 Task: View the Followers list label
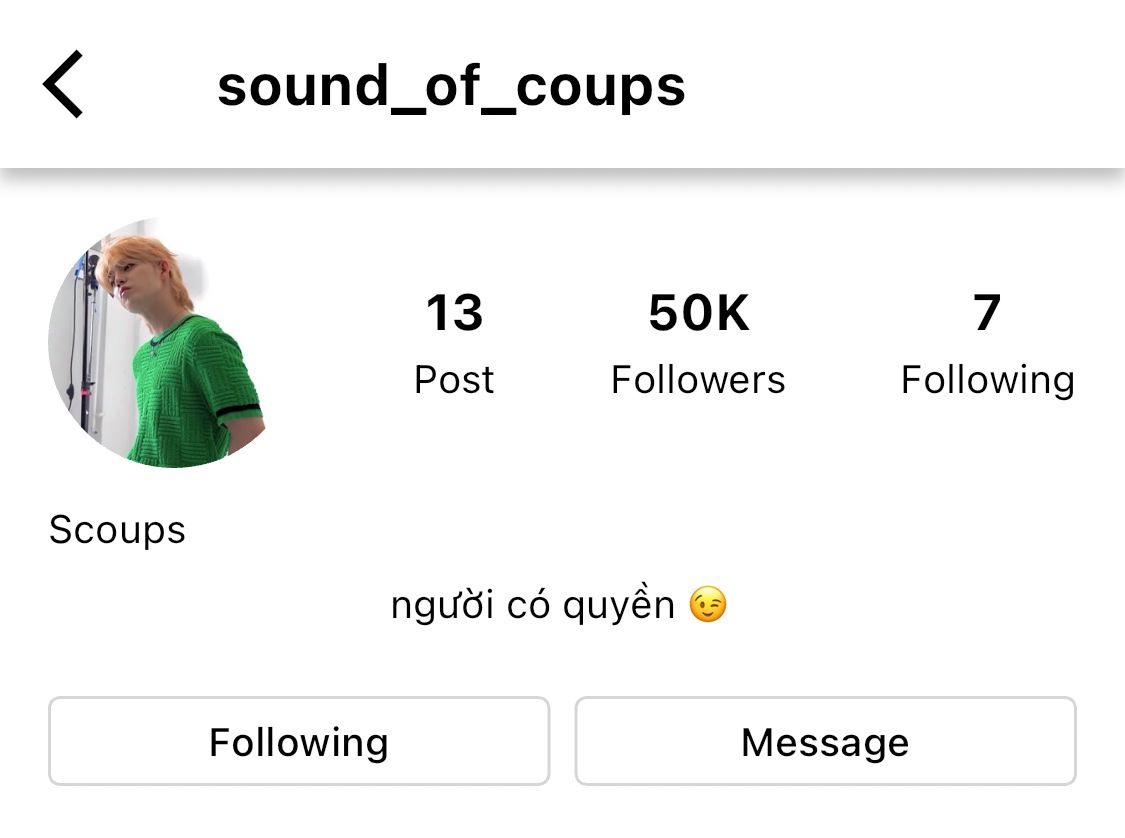(698, 379)
